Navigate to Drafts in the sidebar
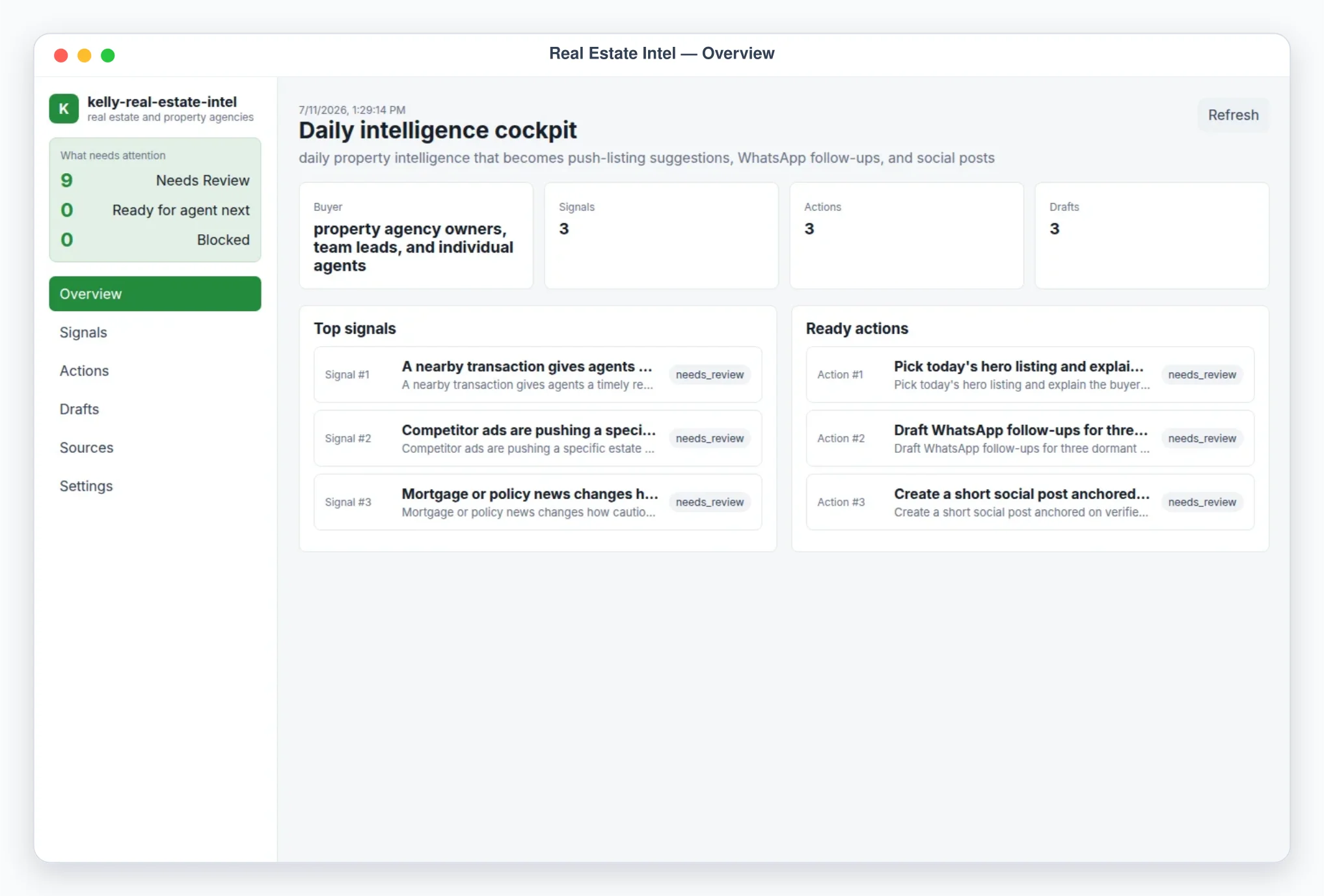This screenshot has height=896, width=1324. tap(155, 409)
